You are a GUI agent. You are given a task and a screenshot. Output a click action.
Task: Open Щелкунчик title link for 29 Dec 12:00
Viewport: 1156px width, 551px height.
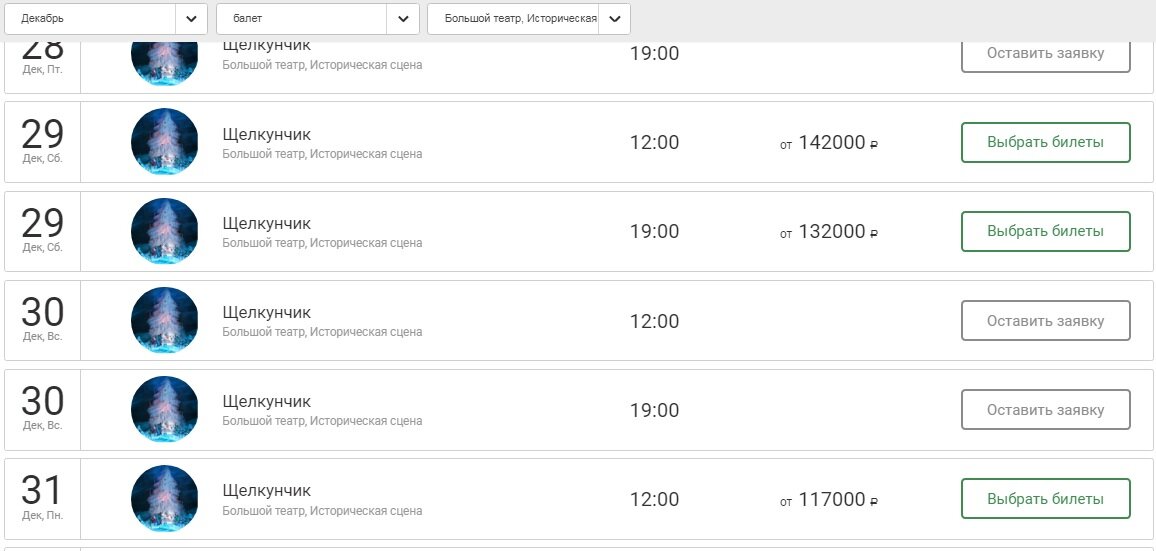coord(266,134)
